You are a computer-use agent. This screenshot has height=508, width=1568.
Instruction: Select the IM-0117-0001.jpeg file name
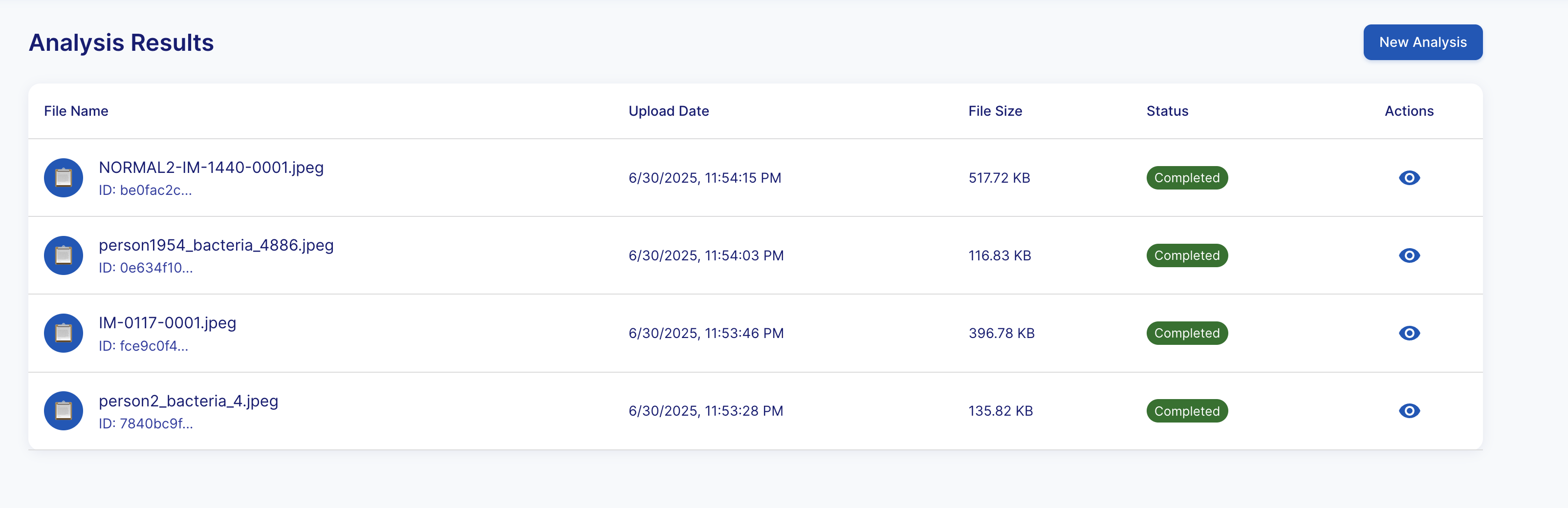(167, 323)
